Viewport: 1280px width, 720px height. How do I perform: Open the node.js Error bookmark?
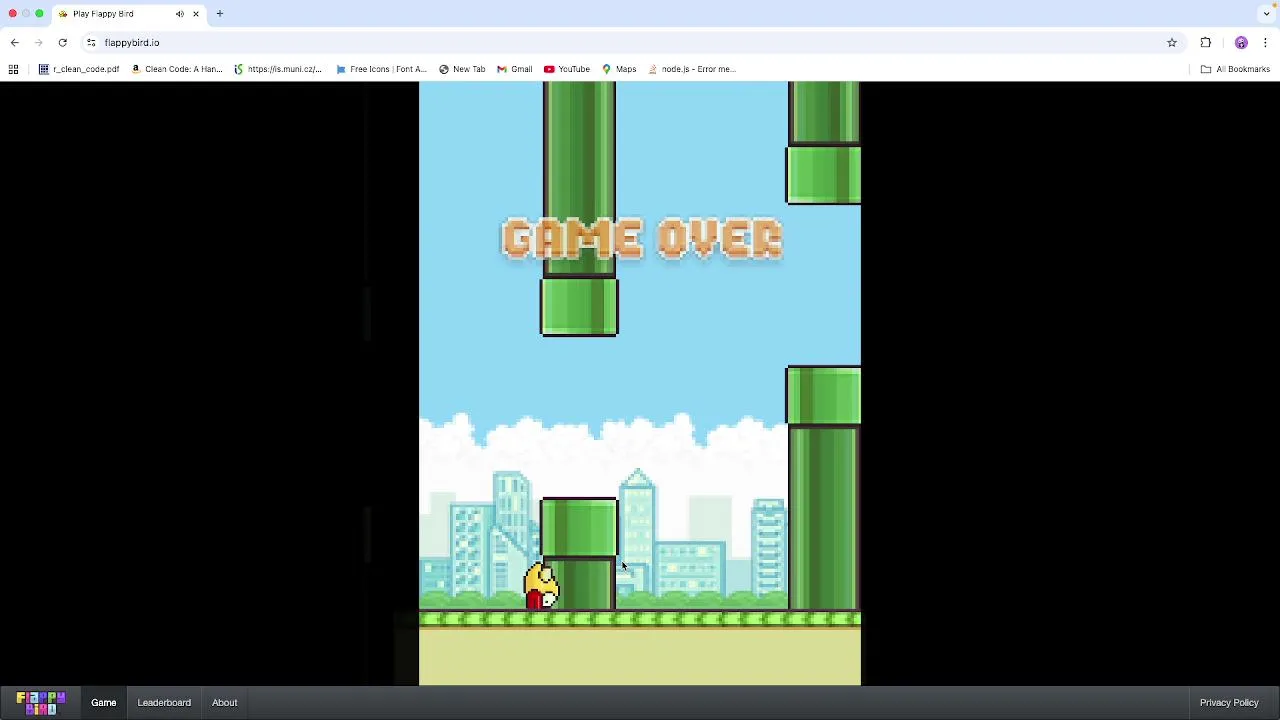692,69
